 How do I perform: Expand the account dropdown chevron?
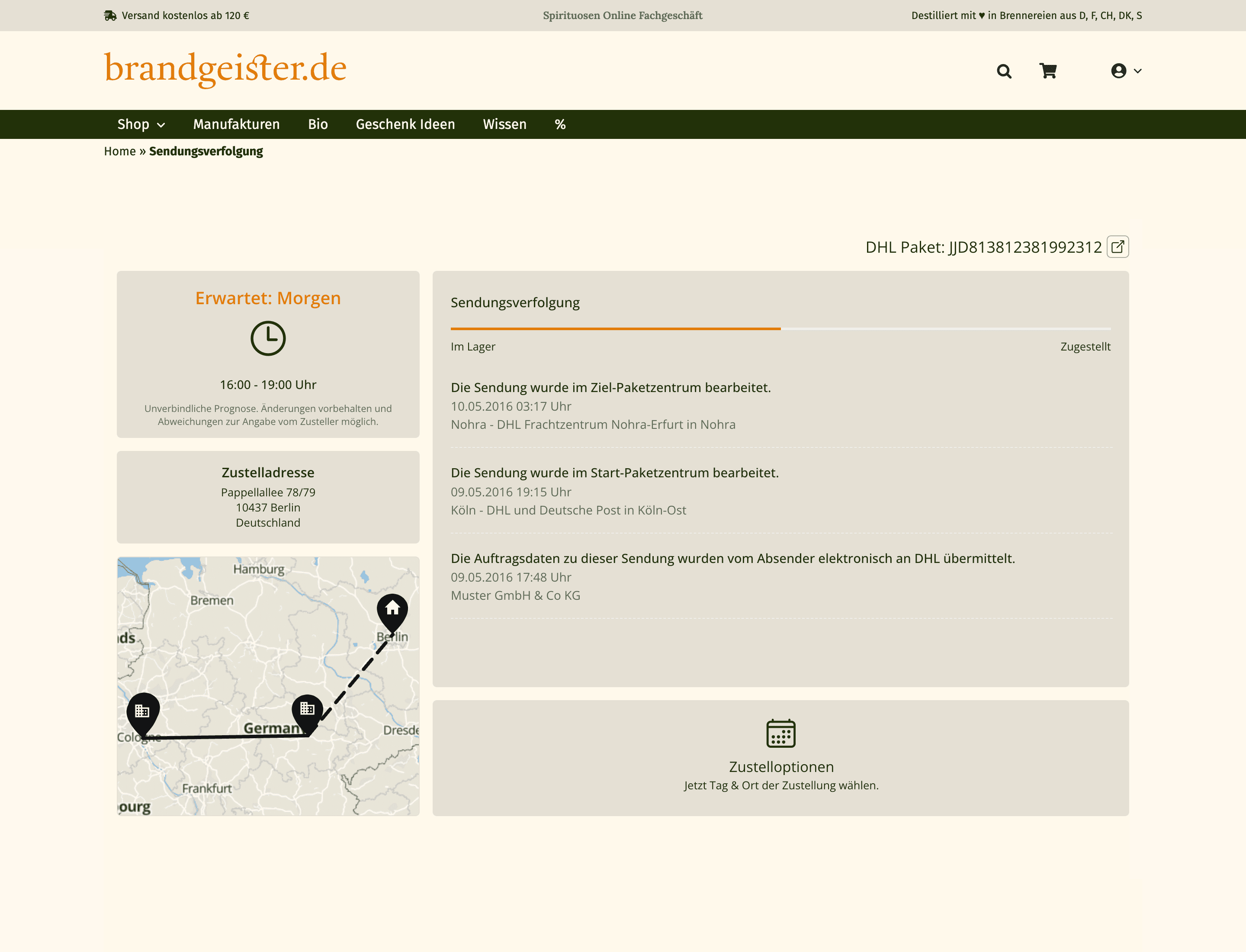(1137, 71)
